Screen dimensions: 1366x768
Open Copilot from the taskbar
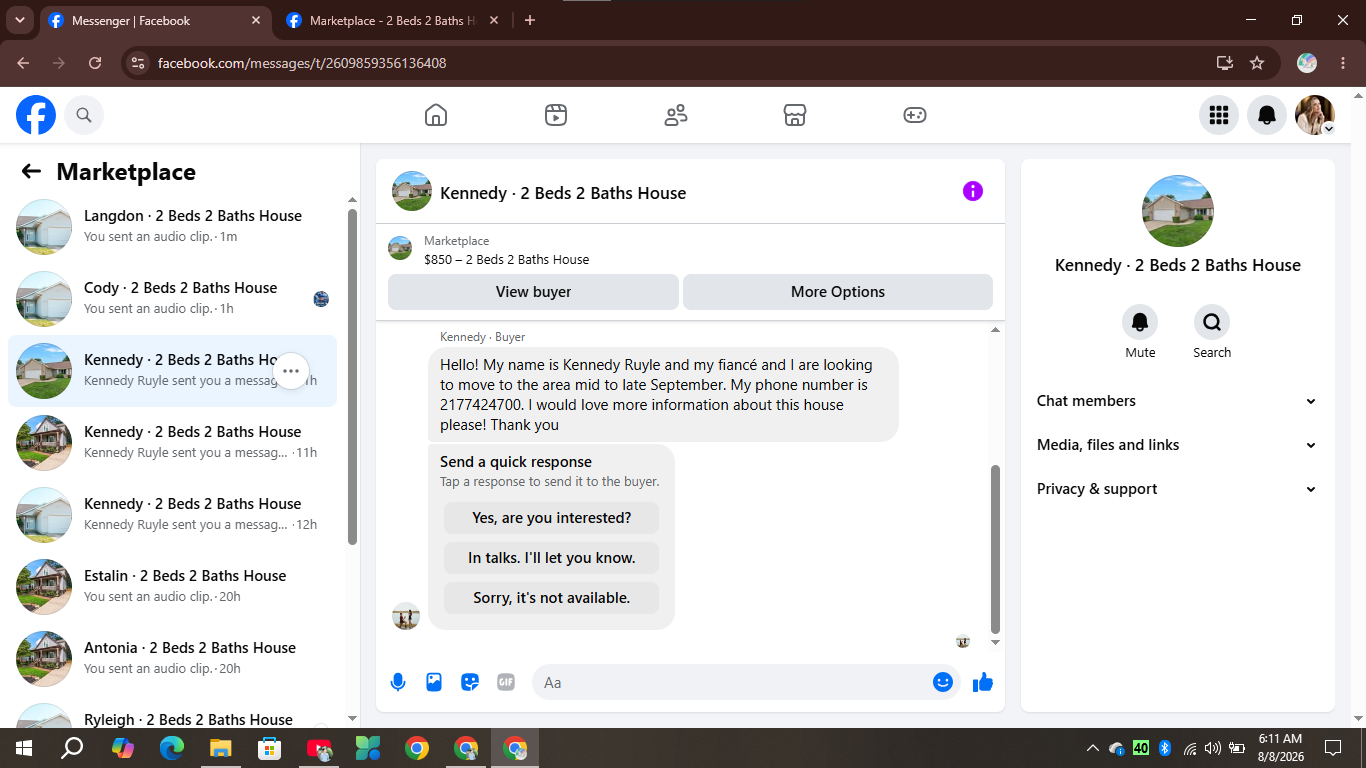pos(123,747)
